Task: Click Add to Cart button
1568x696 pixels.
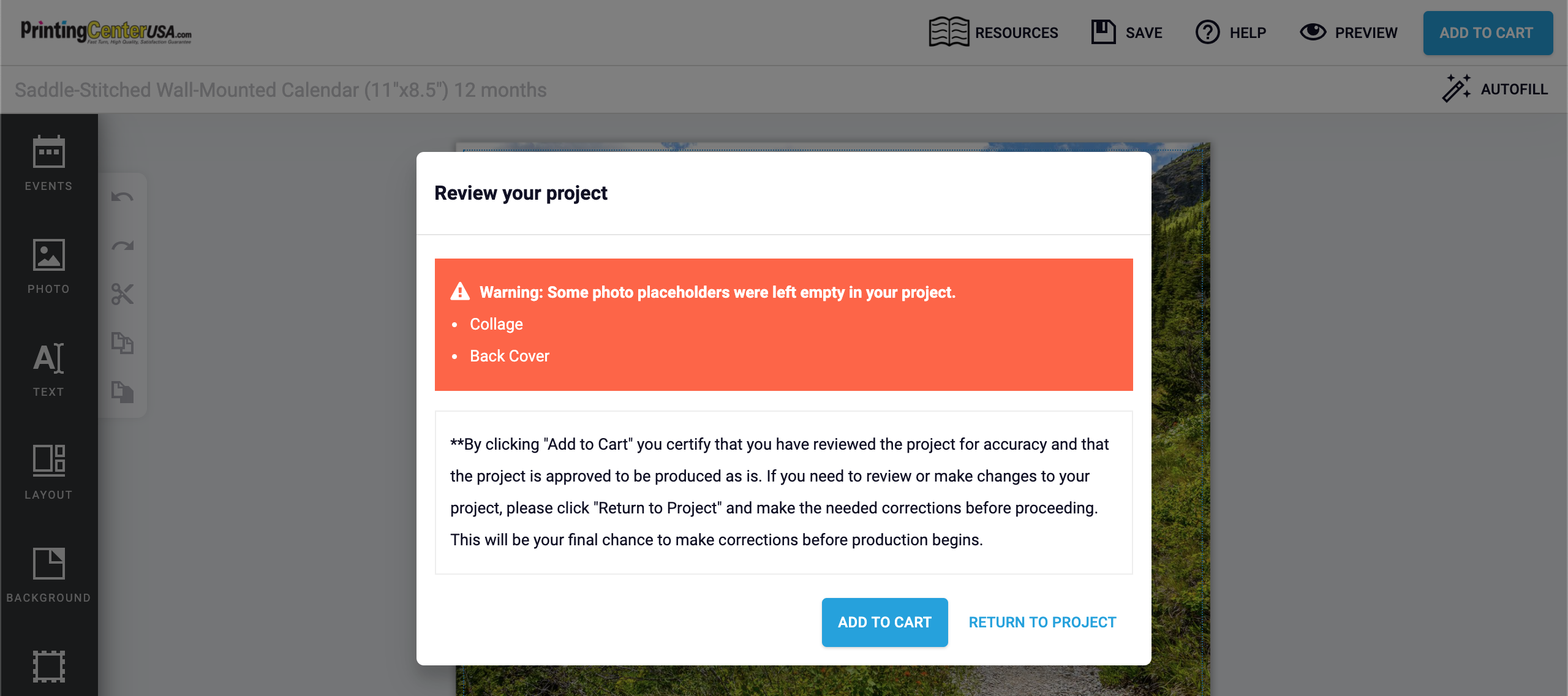Action: [884, 622]
